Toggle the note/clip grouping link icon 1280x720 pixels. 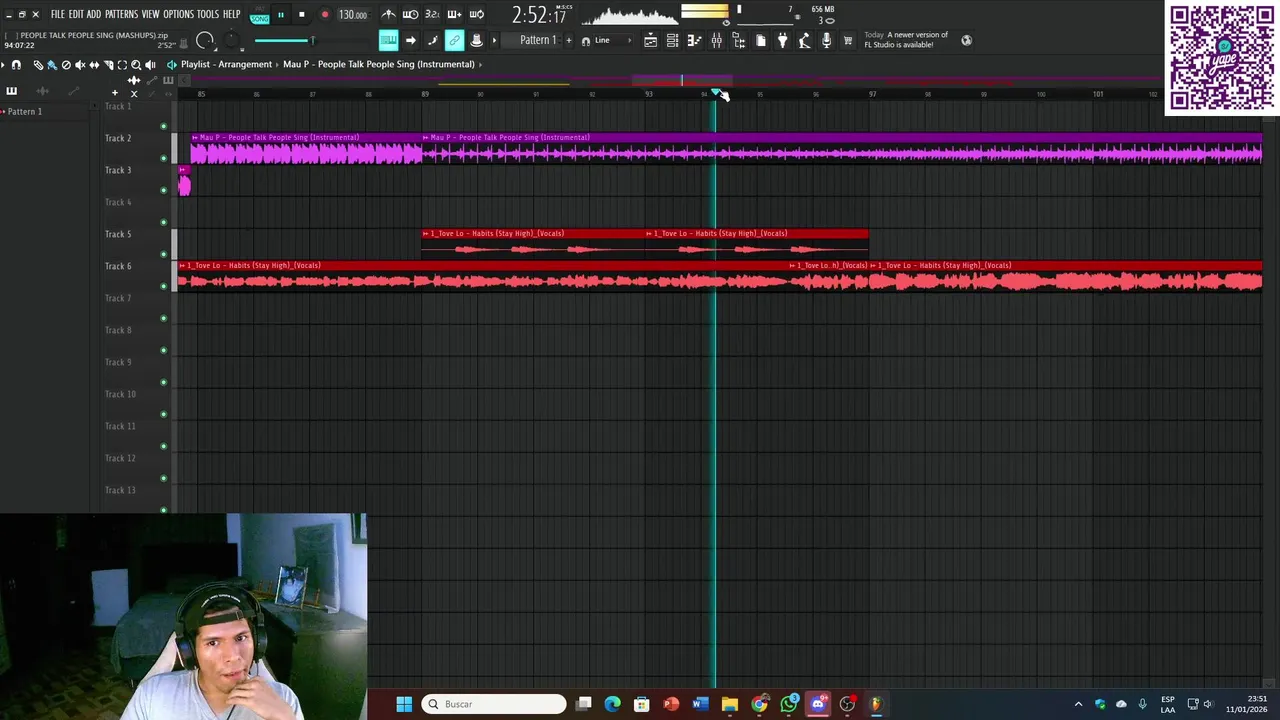pos(454,40)
